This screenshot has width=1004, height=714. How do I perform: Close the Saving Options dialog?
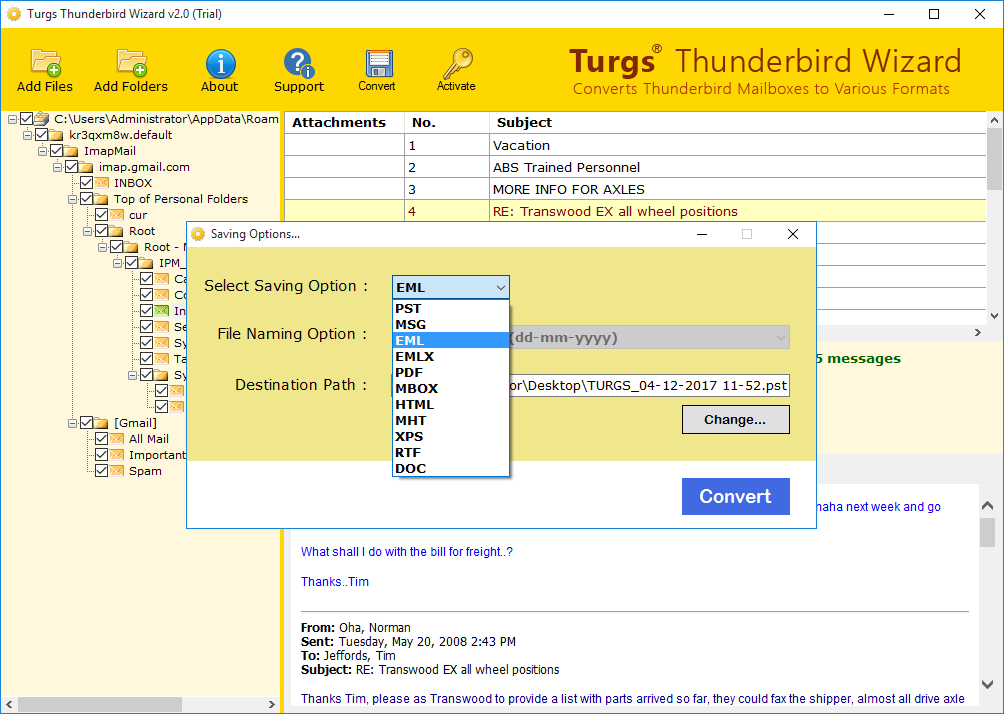click(x=793, y=234)
